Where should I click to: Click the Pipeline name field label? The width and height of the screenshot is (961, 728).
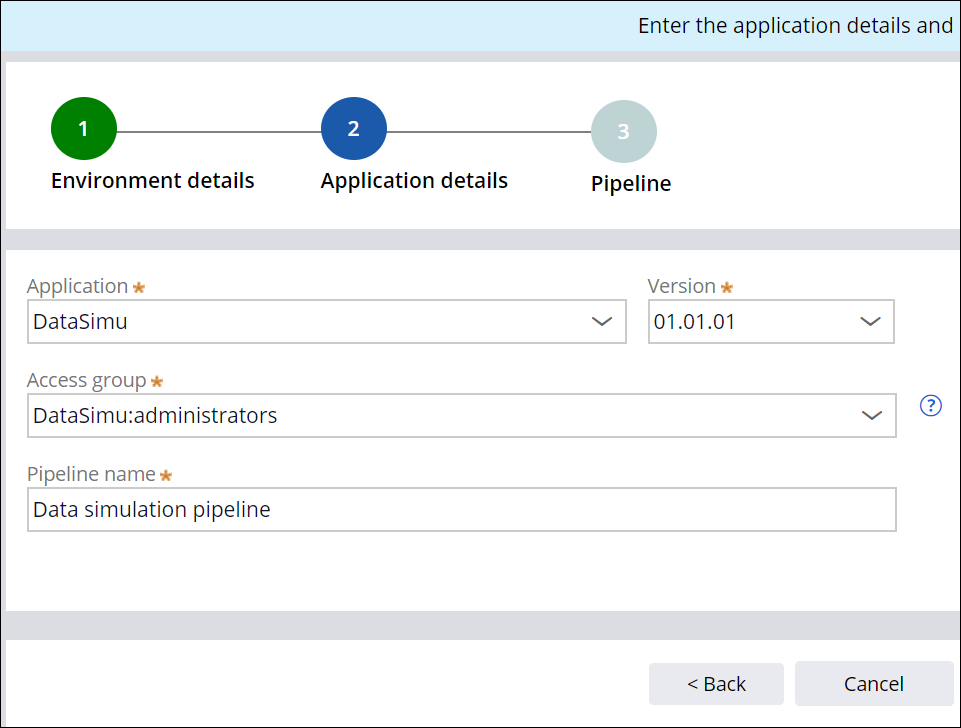tap(91, 474)
